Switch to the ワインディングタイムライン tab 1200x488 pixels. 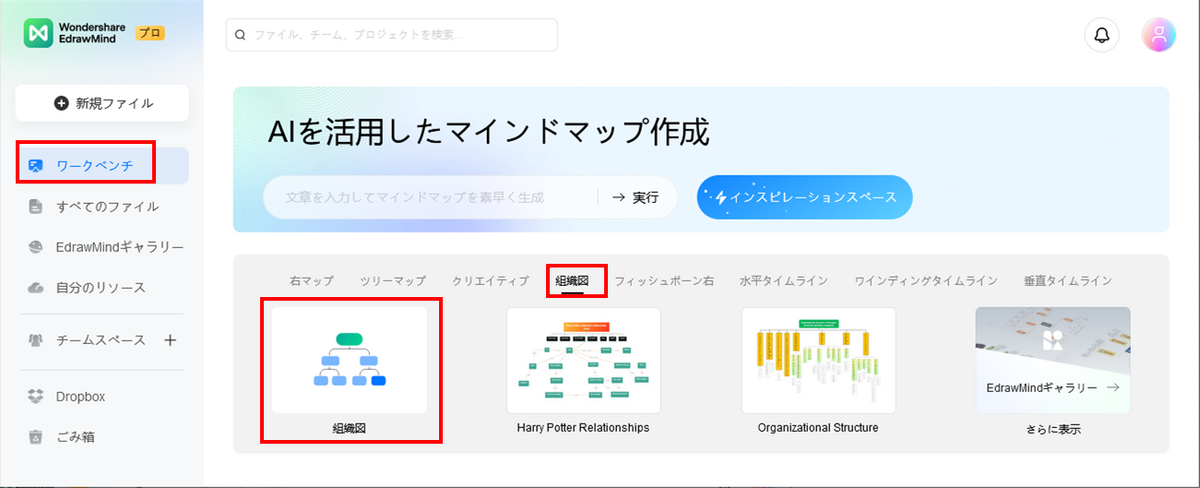point(926,281)
